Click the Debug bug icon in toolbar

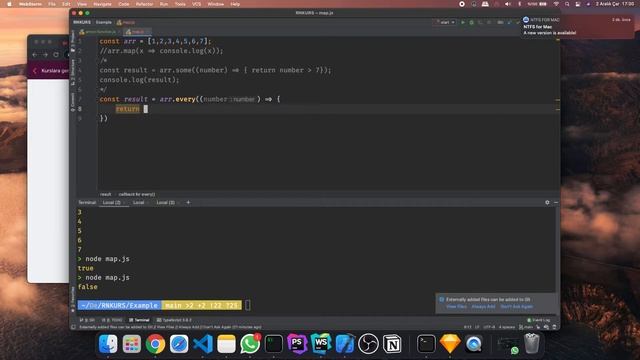tap(471, 22)
